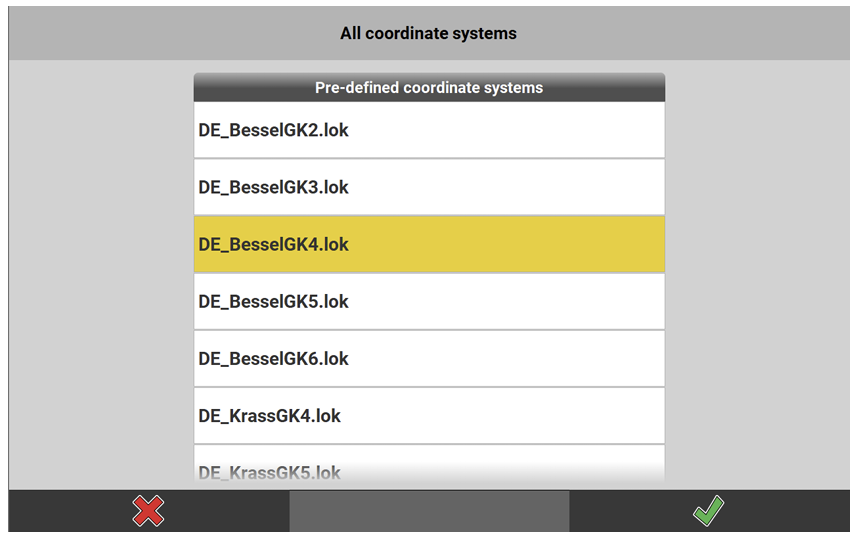Accept the selection with the green tick

(709, 511)
